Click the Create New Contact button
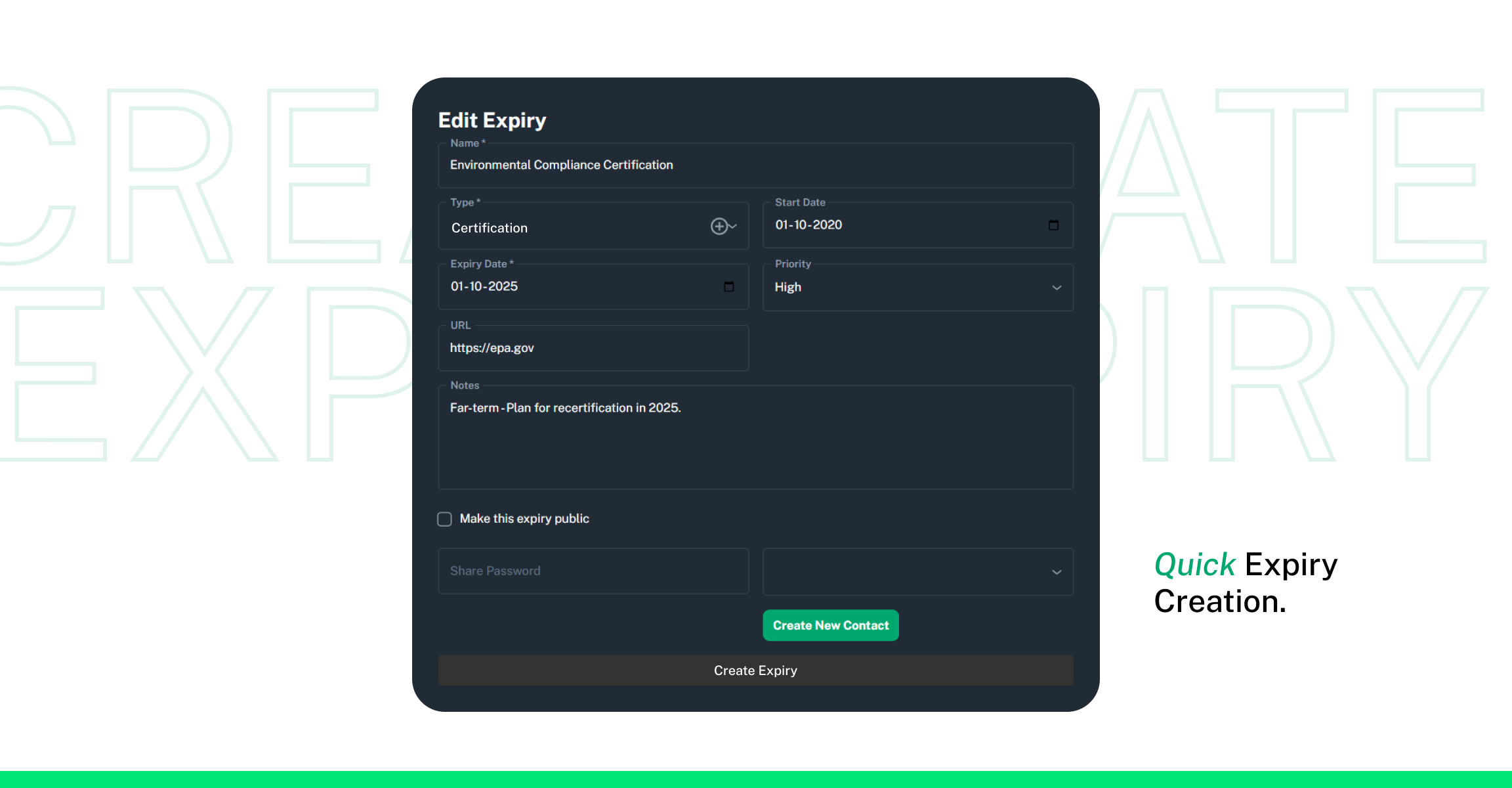 (831, 625)
